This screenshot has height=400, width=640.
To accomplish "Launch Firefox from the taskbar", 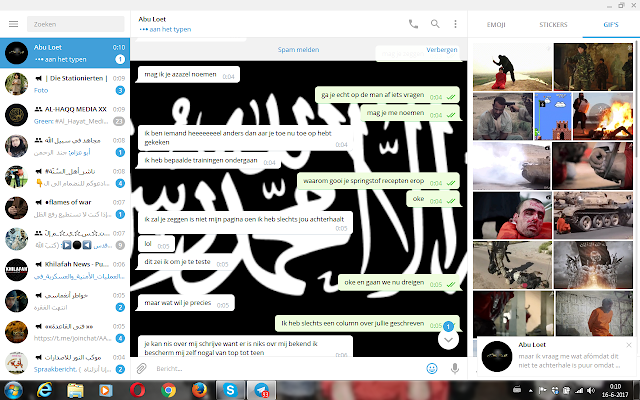I will click(x=199, y=390).
